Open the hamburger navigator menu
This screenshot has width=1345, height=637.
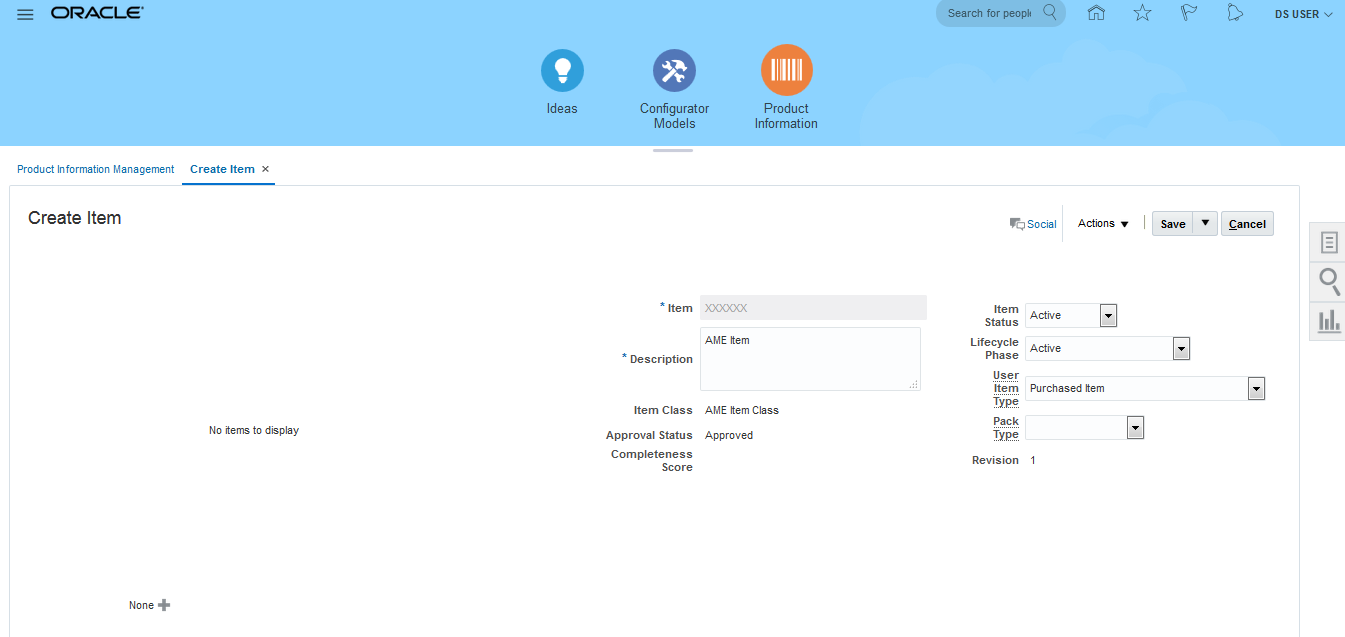[25, 14]
